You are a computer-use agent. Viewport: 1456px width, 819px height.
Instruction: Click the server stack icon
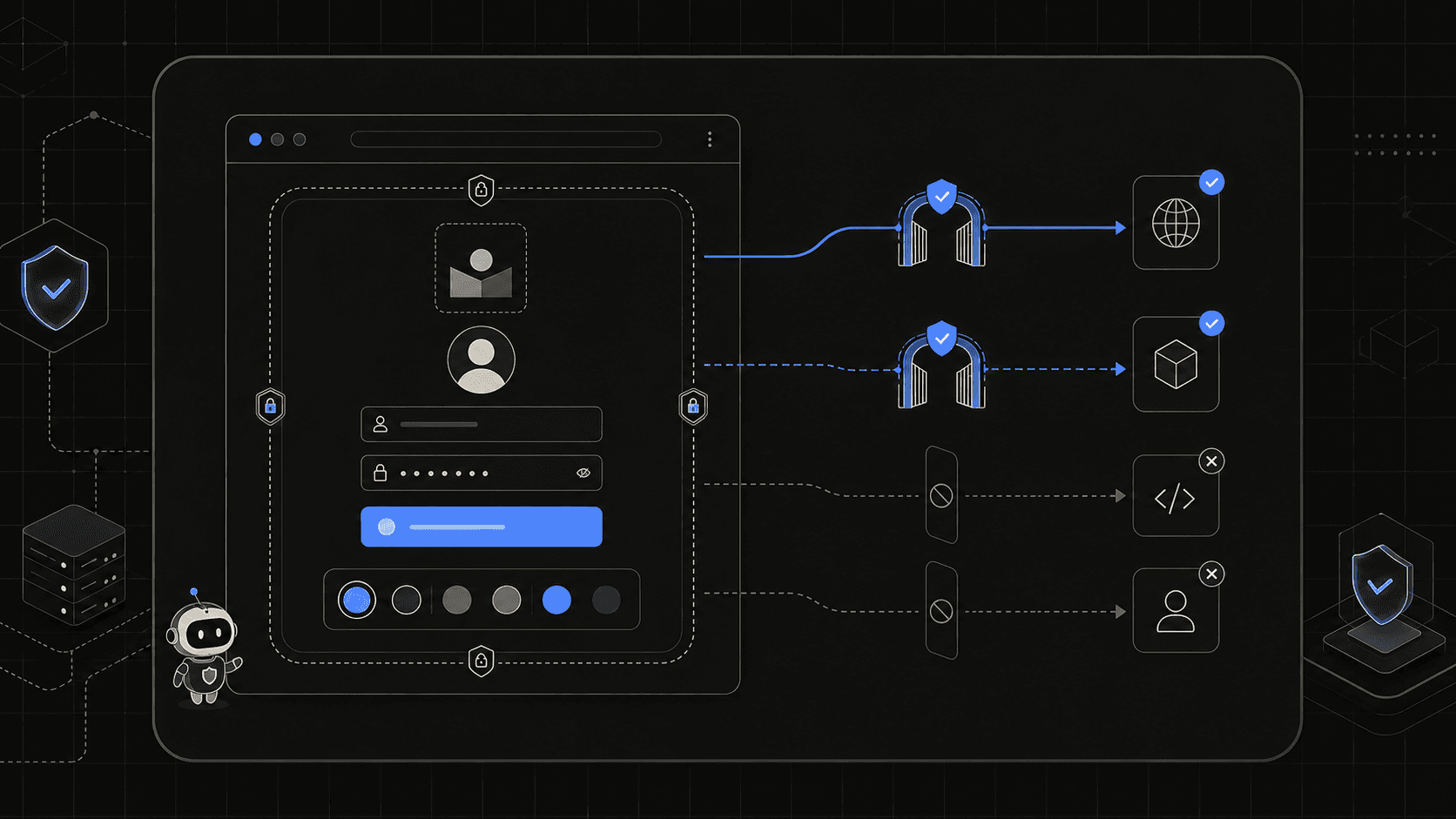(74, 564)
